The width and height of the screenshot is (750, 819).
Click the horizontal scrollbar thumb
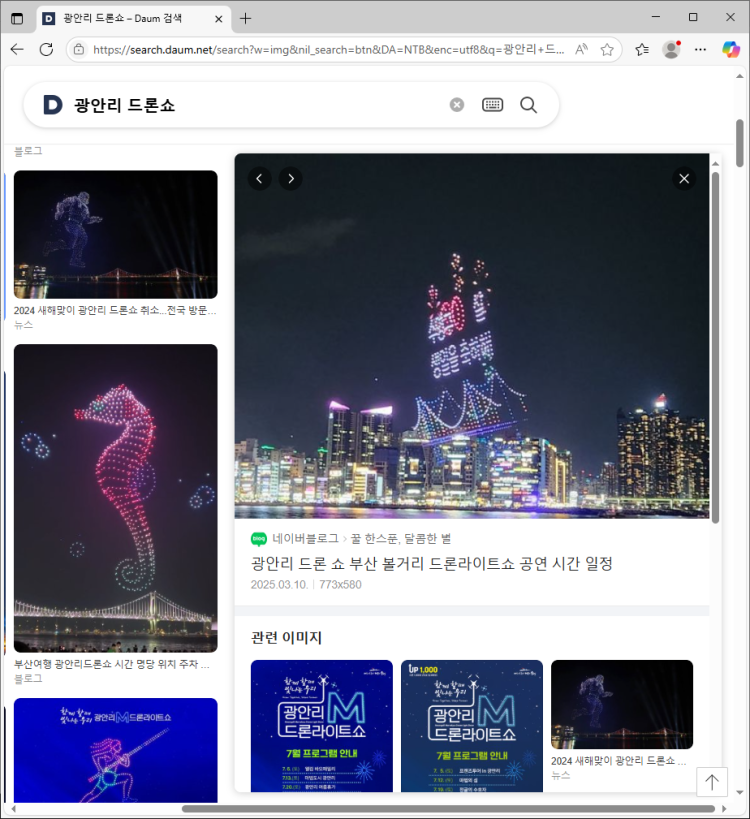click(448, 809)
